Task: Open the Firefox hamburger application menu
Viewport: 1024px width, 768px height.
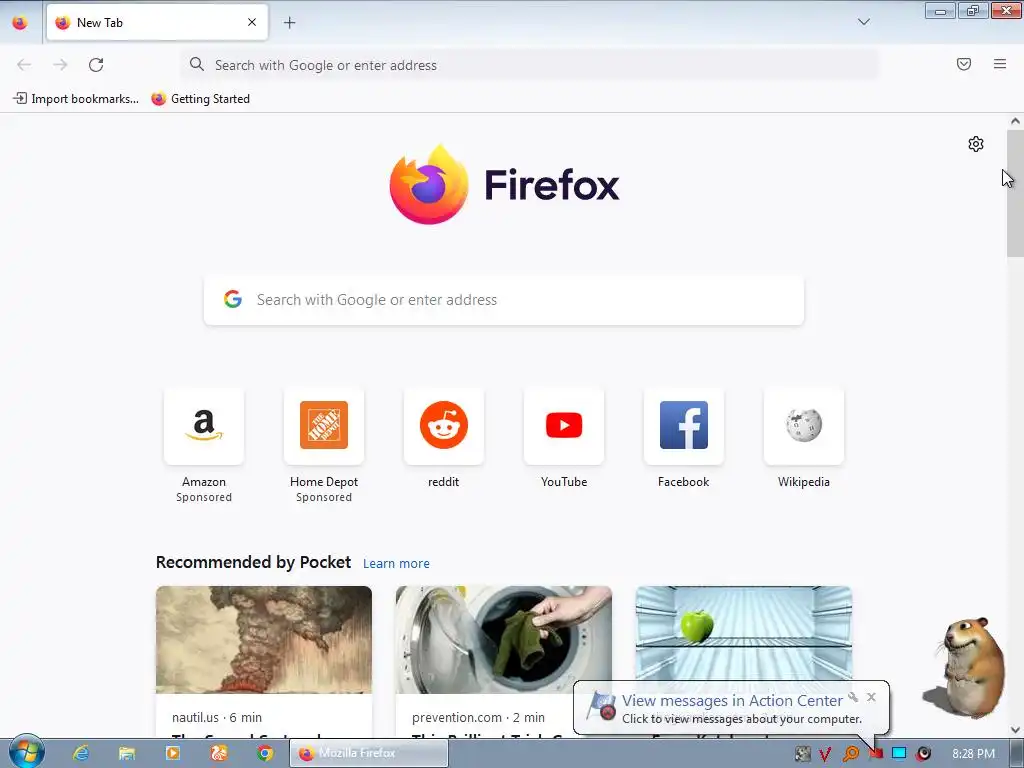Action: point(999,64)
